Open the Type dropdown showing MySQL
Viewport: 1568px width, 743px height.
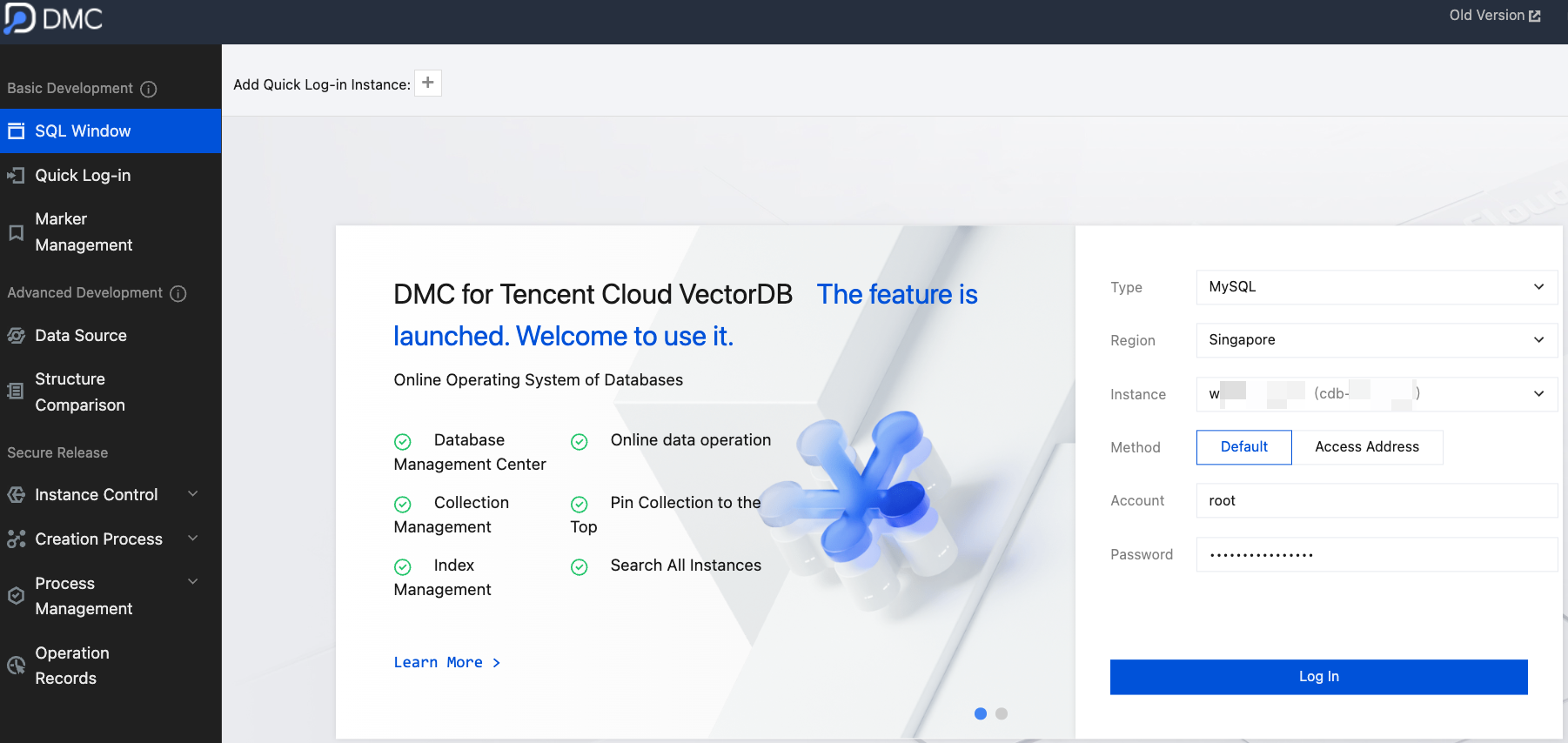pyautogui.click(x=1377, y=287)
